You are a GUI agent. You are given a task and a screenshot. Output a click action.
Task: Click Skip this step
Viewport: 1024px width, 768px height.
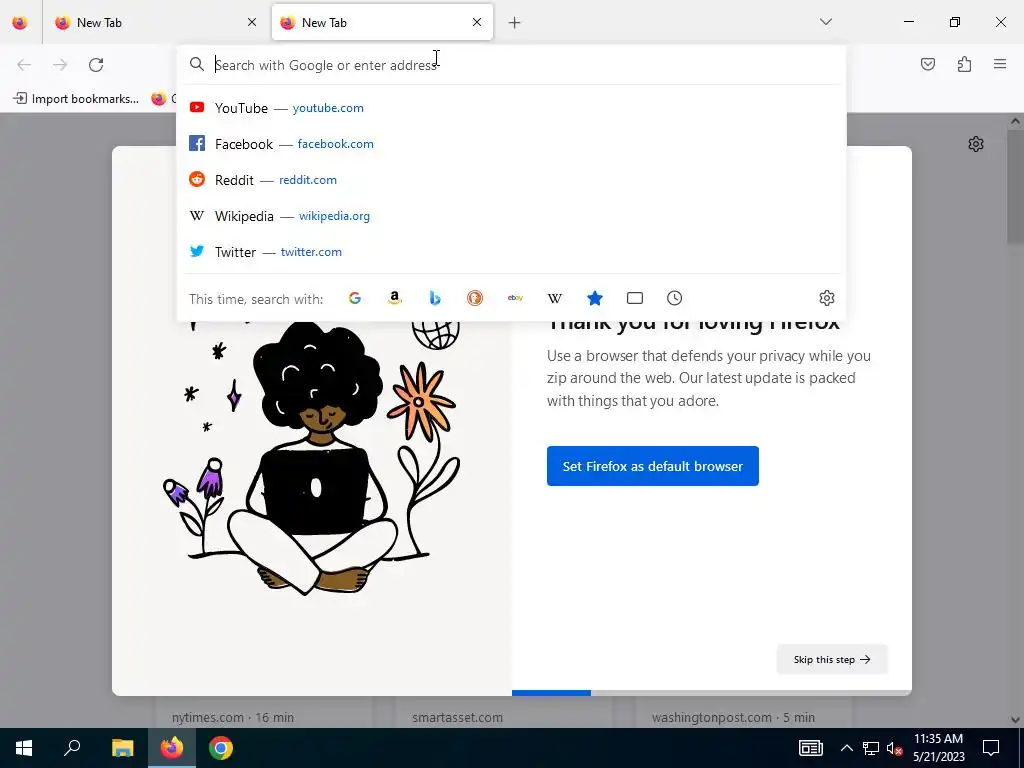(x=832, y=660)
